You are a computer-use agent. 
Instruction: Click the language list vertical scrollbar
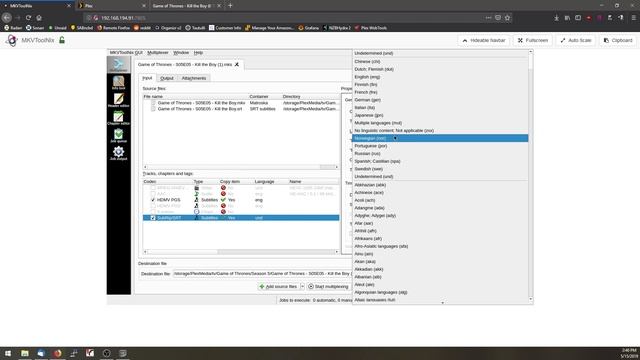(531, 176)
